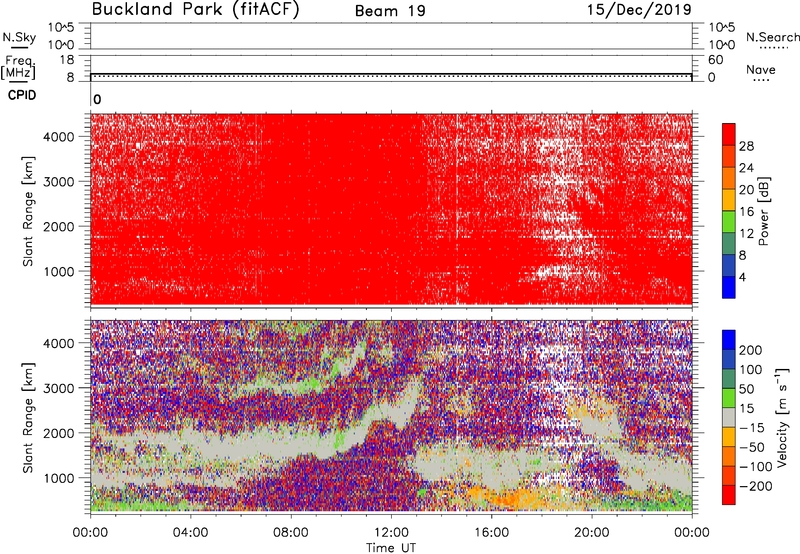Click the 'Time UT' axis label

(x=391, y=548)
